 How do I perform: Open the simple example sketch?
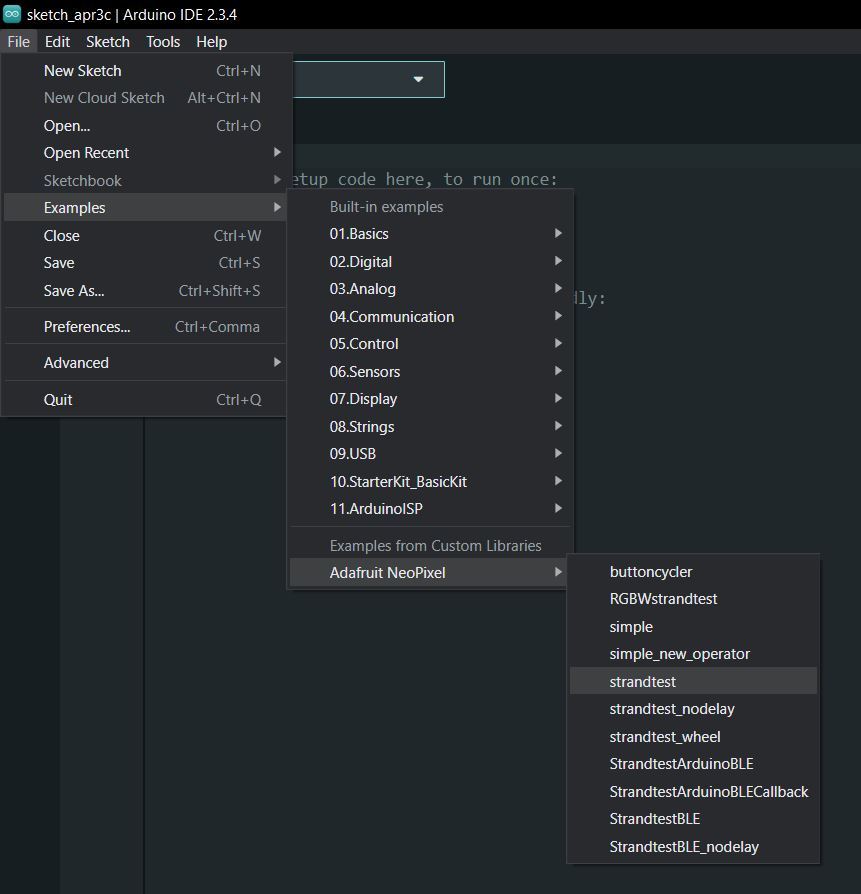click(693, 627)
